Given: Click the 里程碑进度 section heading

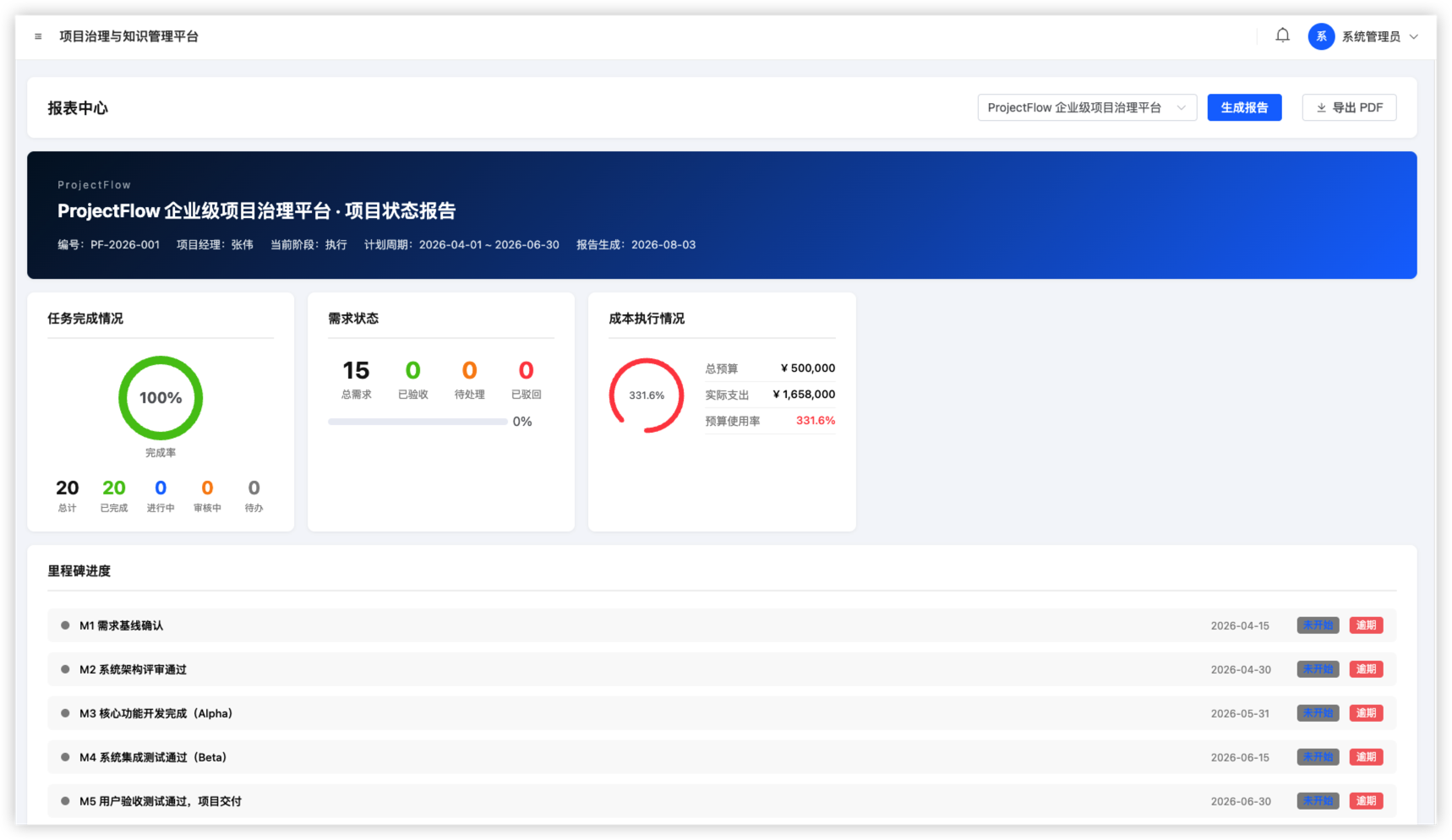Looking at the screenshot, I should click(79, 571).
